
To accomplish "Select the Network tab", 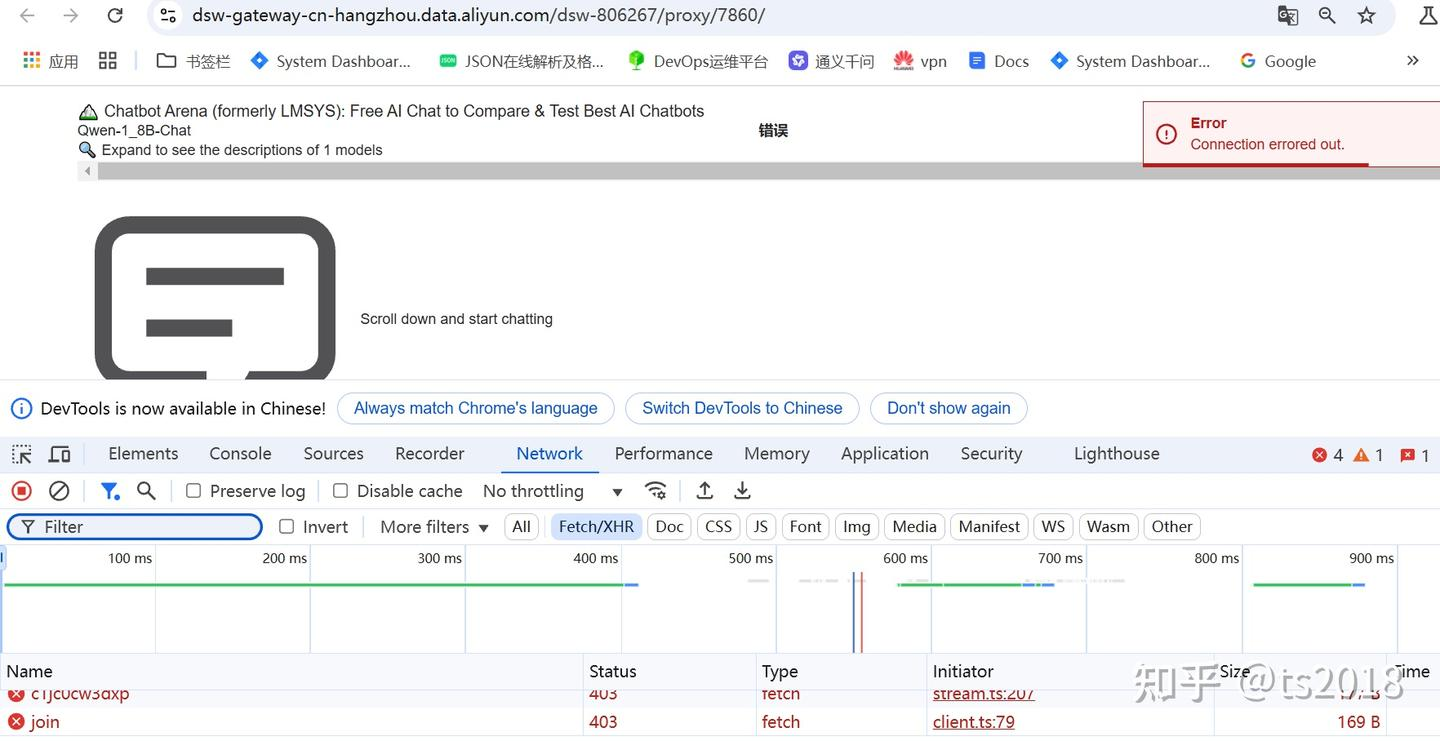I will (550, 454).
